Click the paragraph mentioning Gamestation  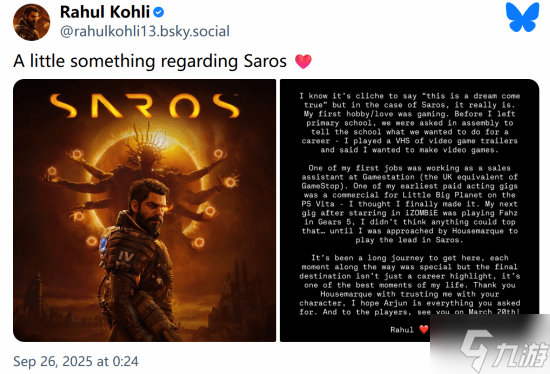tap(409, 204)
